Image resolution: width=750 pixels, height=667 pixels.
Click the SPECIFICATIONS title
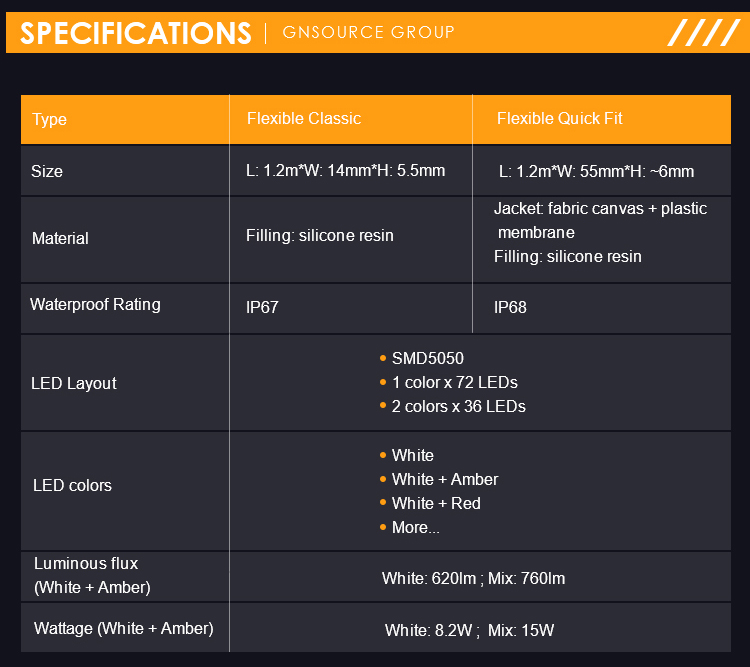[x=136, y=33]
